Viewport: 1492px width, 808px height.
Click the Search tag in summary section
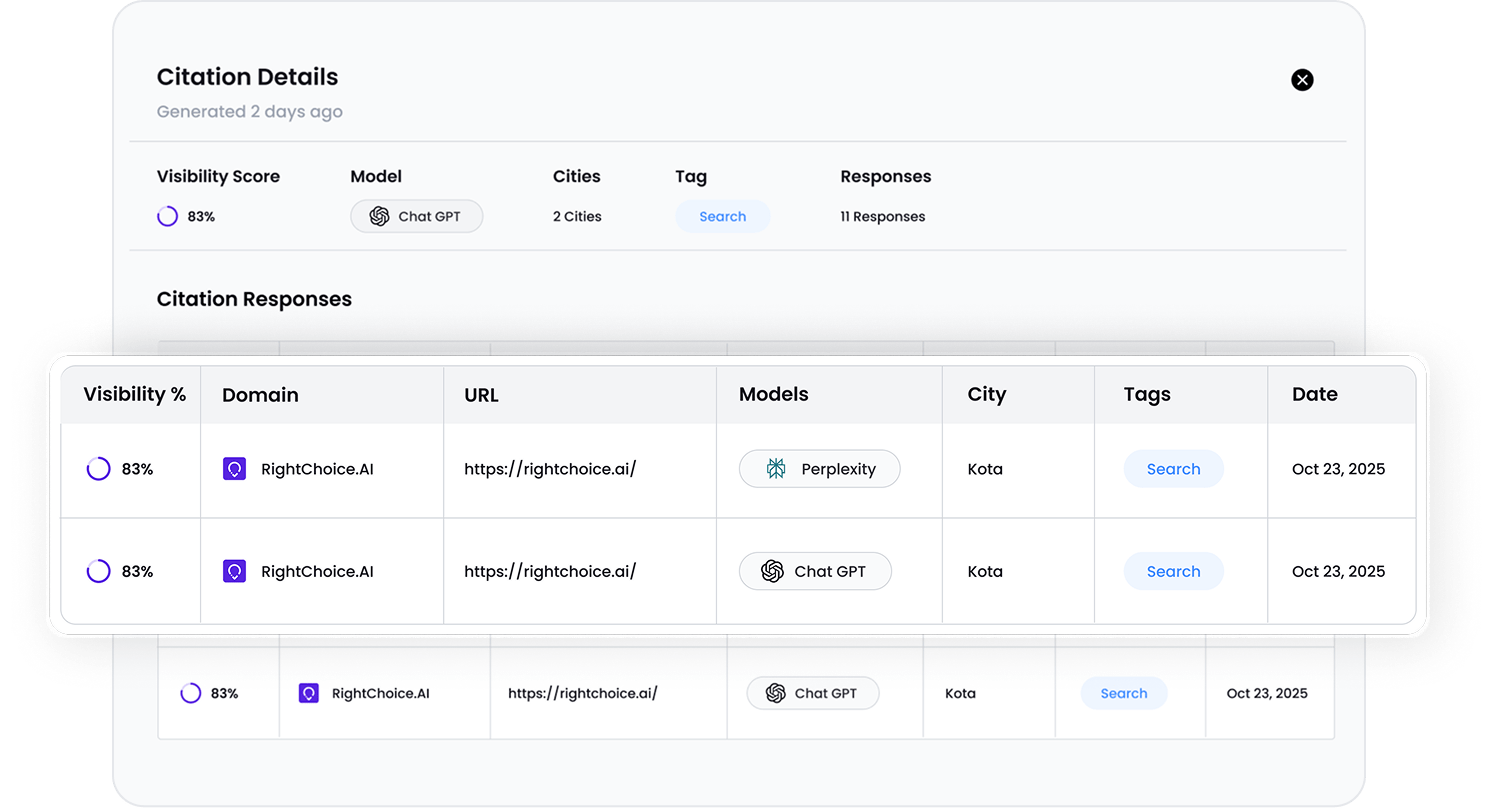[x=722, y=216]
